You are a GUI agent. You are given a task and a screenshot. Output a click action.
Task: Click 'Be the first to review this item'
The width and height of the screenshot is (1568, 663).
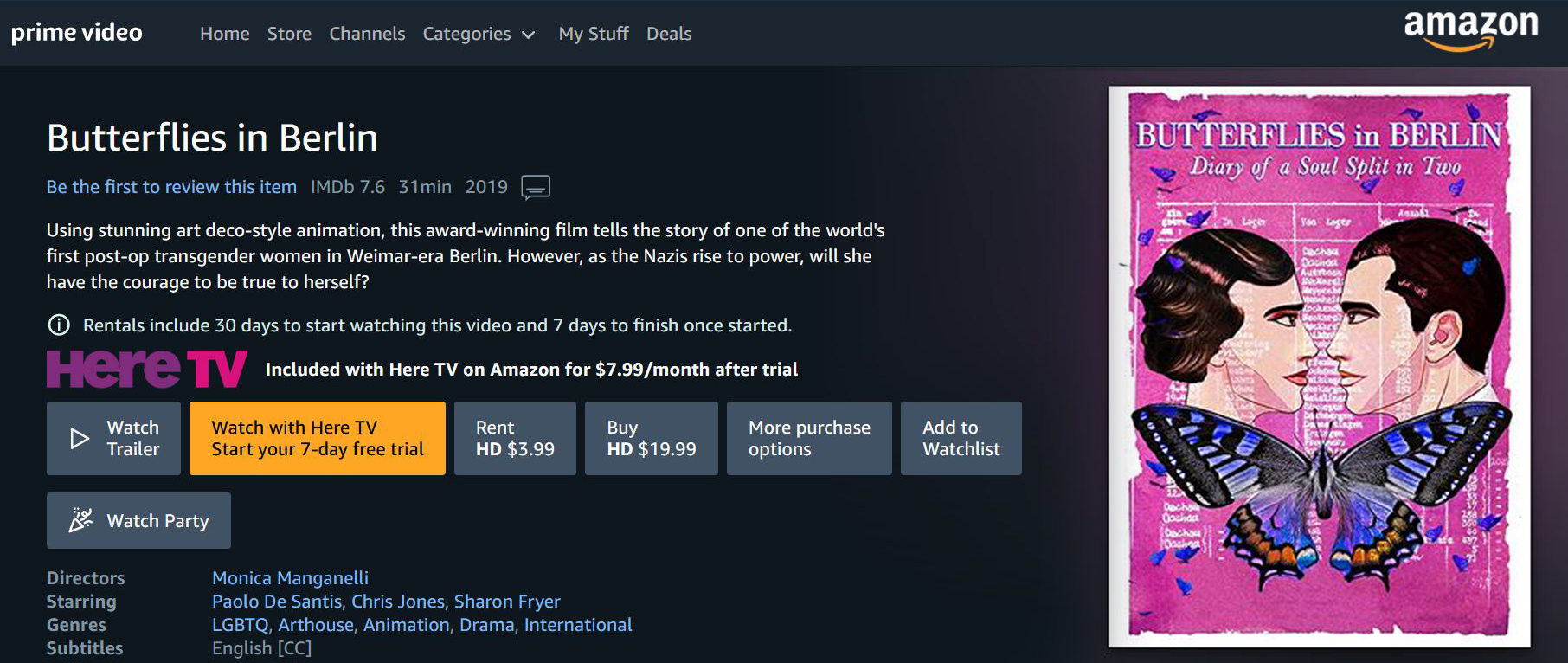click(x=171, y=187)
